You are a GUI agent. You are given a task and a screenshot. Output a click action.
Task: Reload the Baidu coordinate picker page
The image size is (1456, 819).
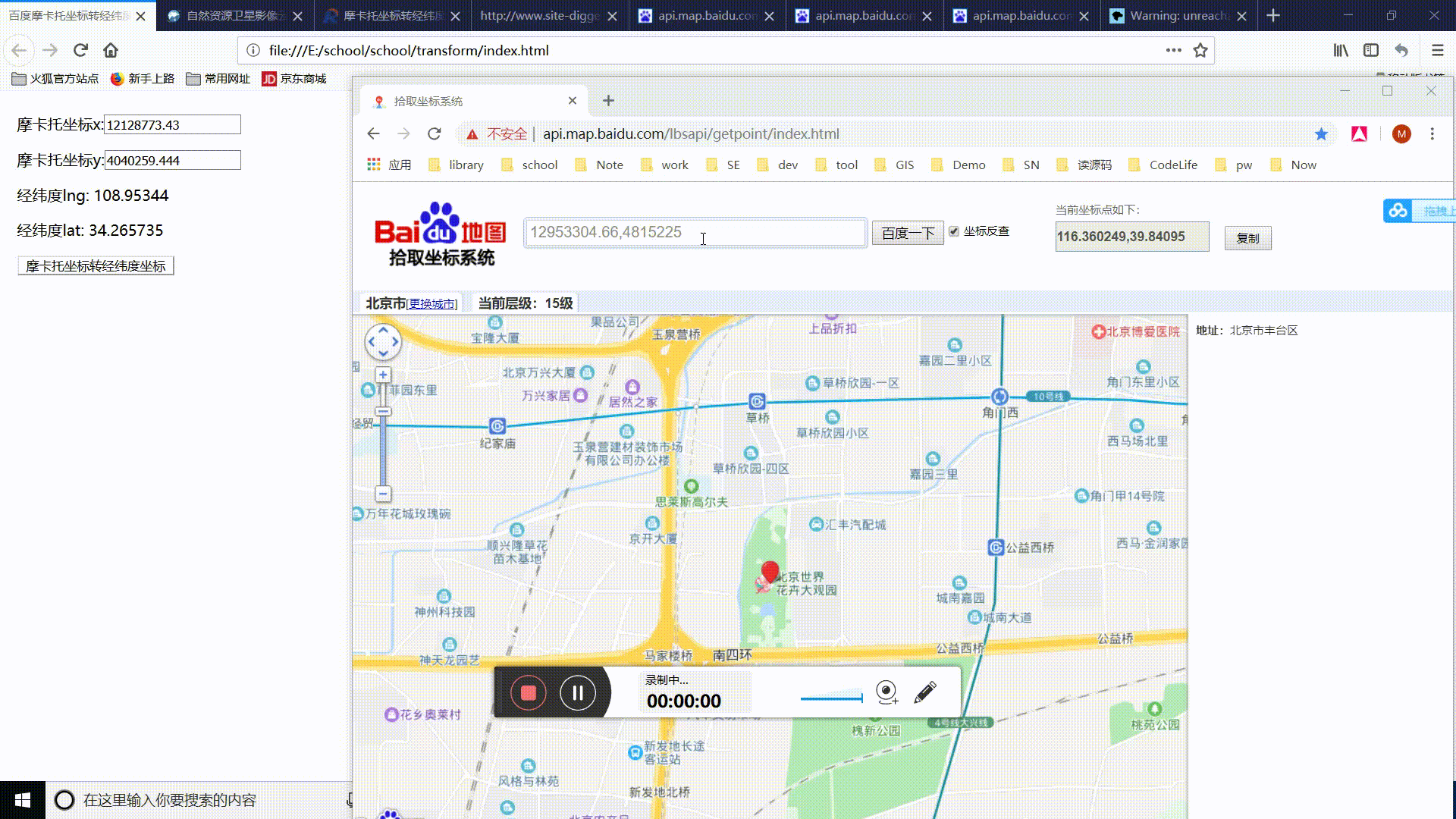click(x=434, y=134)
